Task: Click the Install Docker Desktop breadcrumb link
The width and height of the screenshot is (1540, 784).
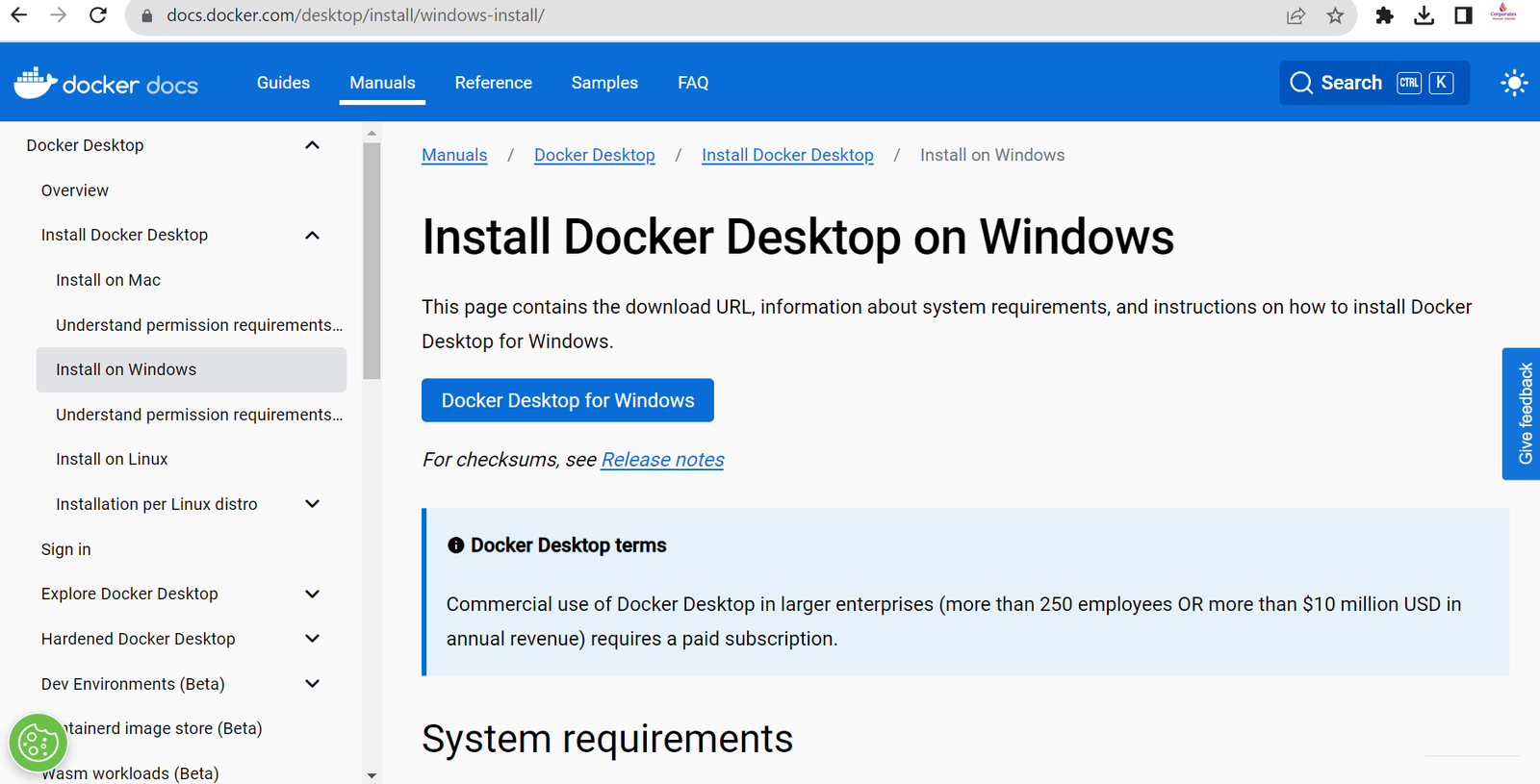Action: coord(787,155)
